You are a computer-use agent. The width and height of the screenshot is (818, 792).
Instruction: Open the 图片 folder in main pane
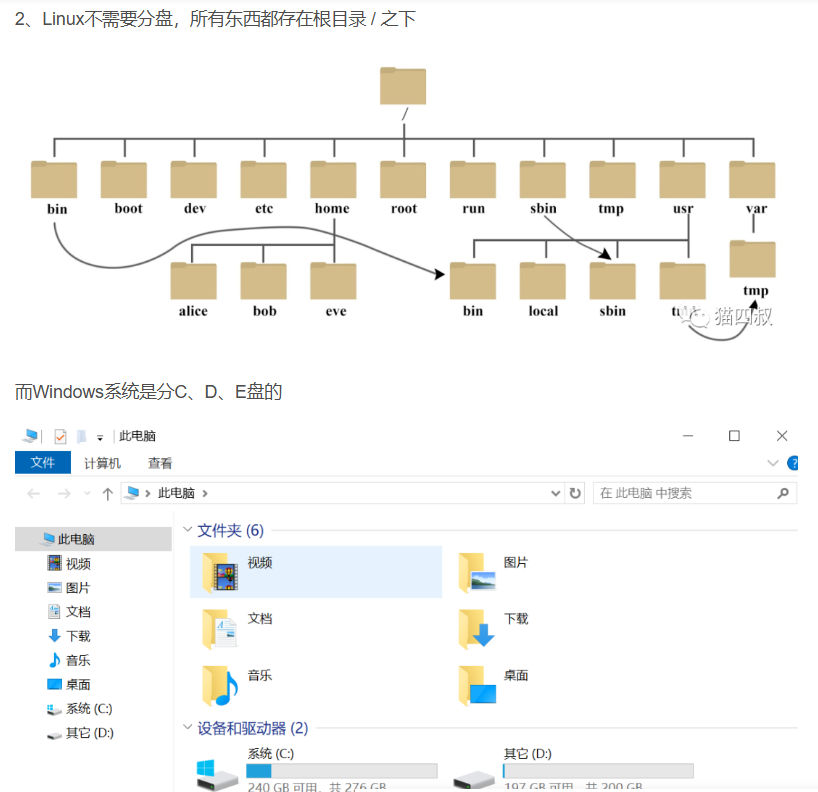click(477, 572)
